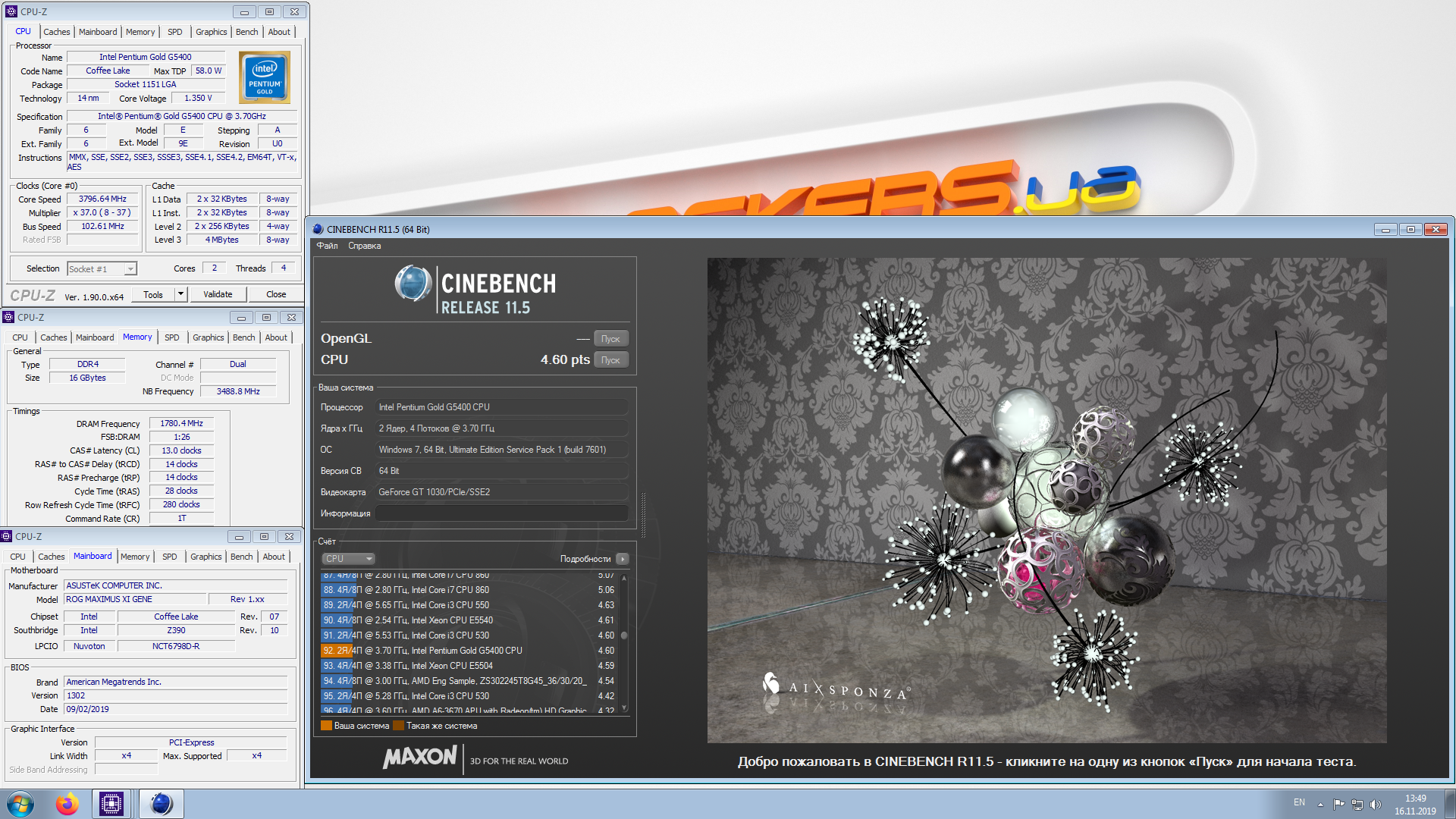The height and width of the screenshot is (819, 1456).
Task: Click the GeForce GT 1030 video card field
Action: pyautogui.click(x=501, y=492)
